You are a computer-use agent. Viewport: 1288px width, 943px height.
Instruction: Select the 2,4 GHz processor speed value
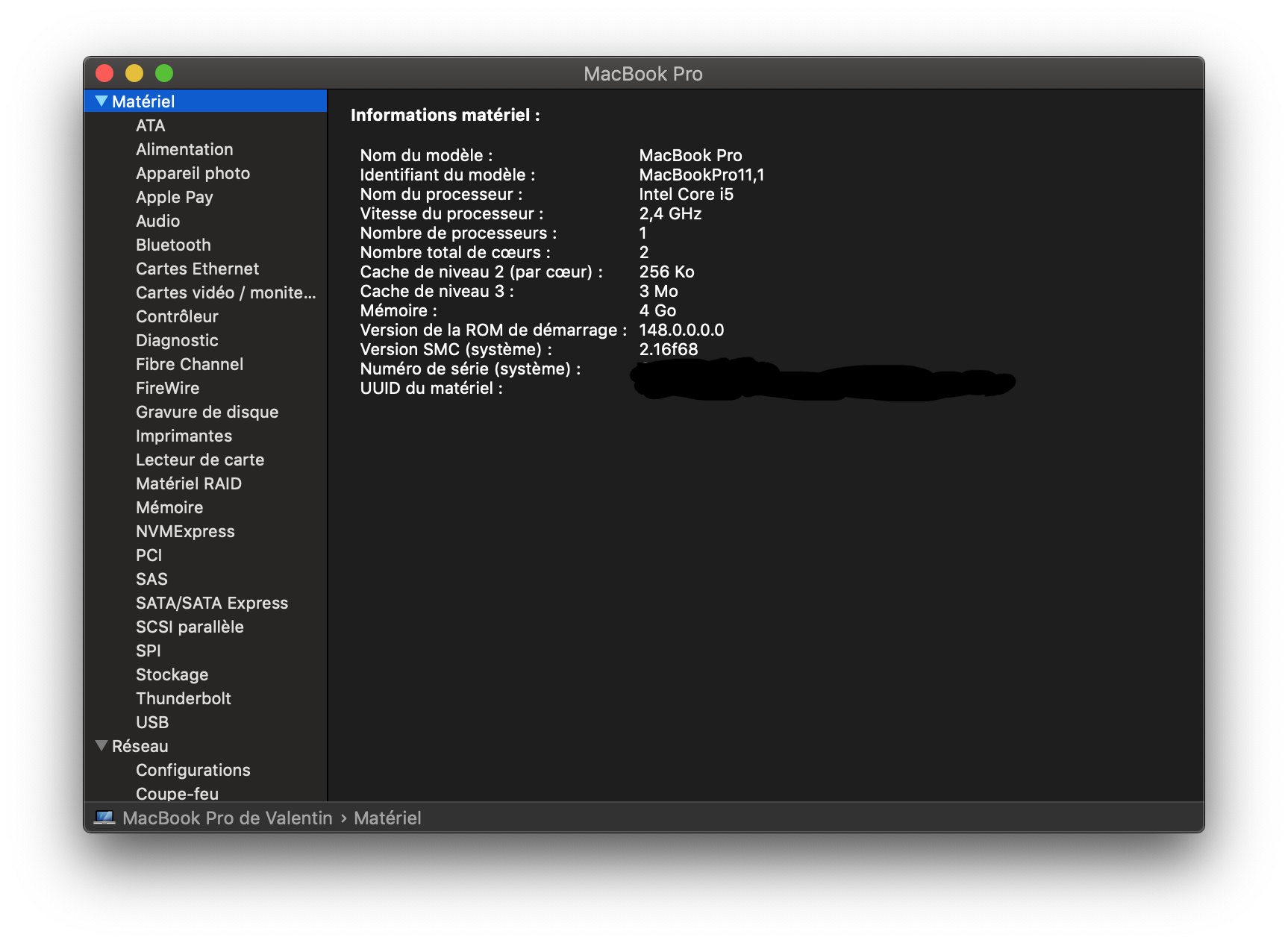671,213
